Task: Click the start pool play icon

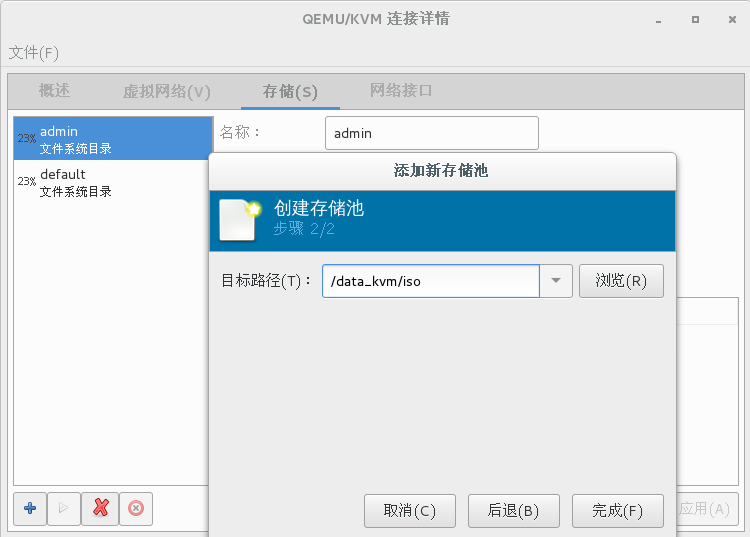Action: tap(64, 508)
